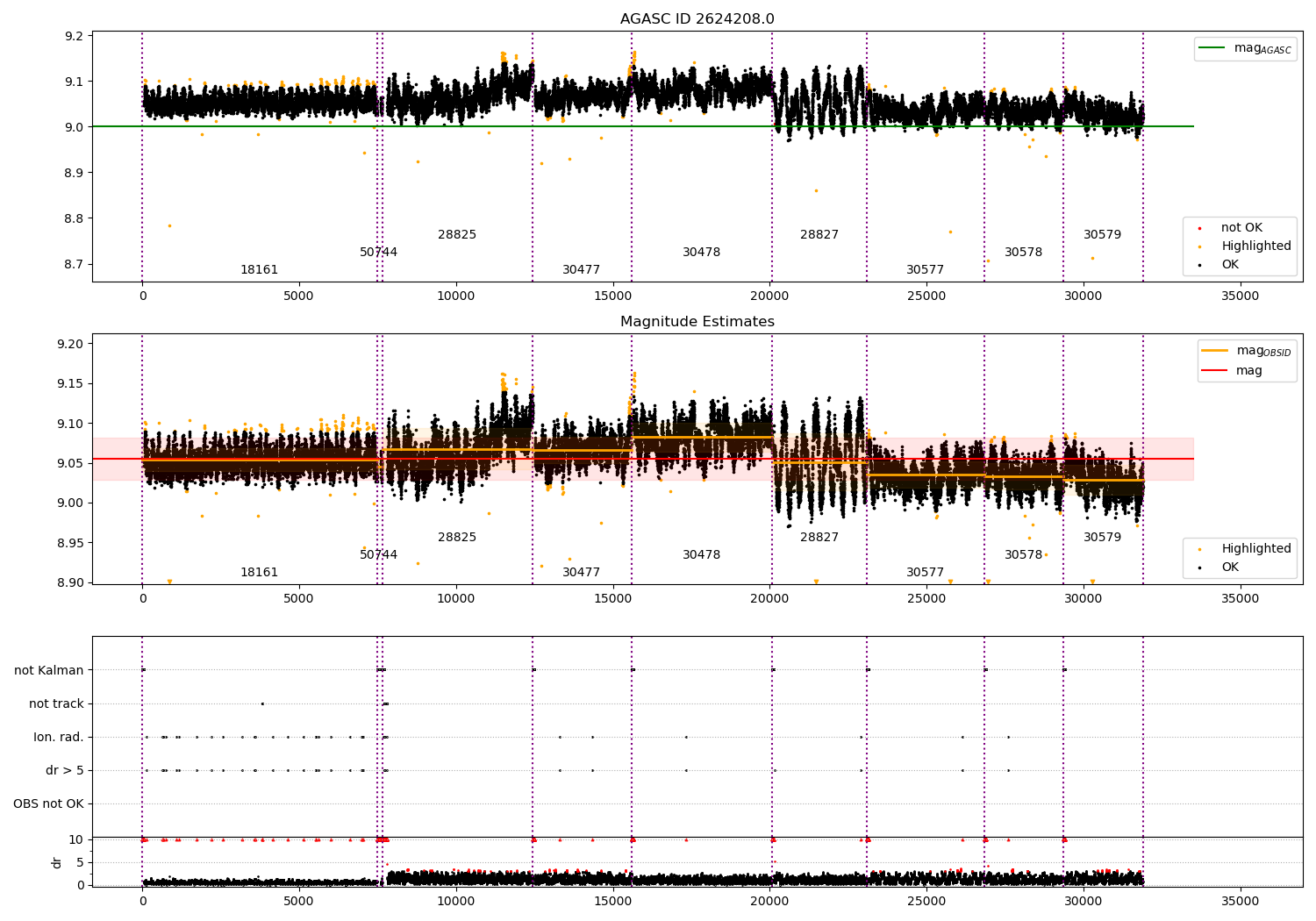Click OBSID label 18161 in top plot
Viewport: 1316px width, 921px height.
[260, 269]
